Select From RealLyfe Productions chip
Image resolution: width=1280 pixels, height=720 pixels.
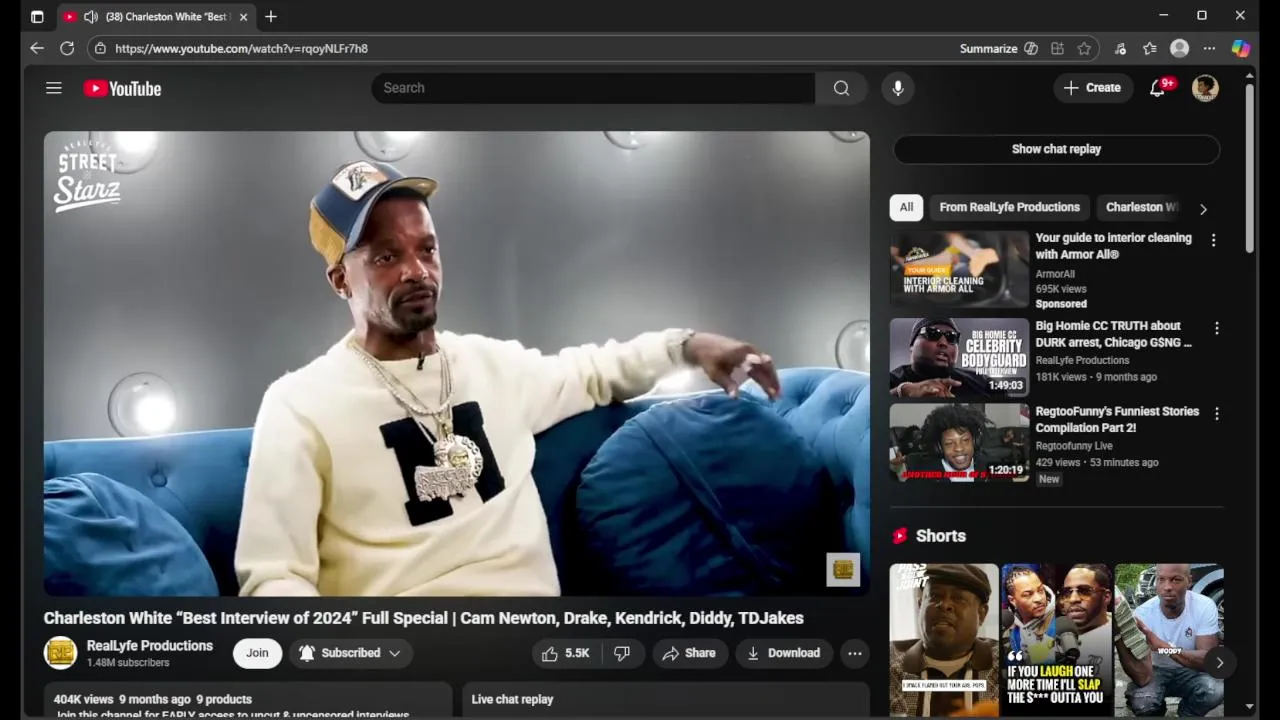click(1009, 207)
